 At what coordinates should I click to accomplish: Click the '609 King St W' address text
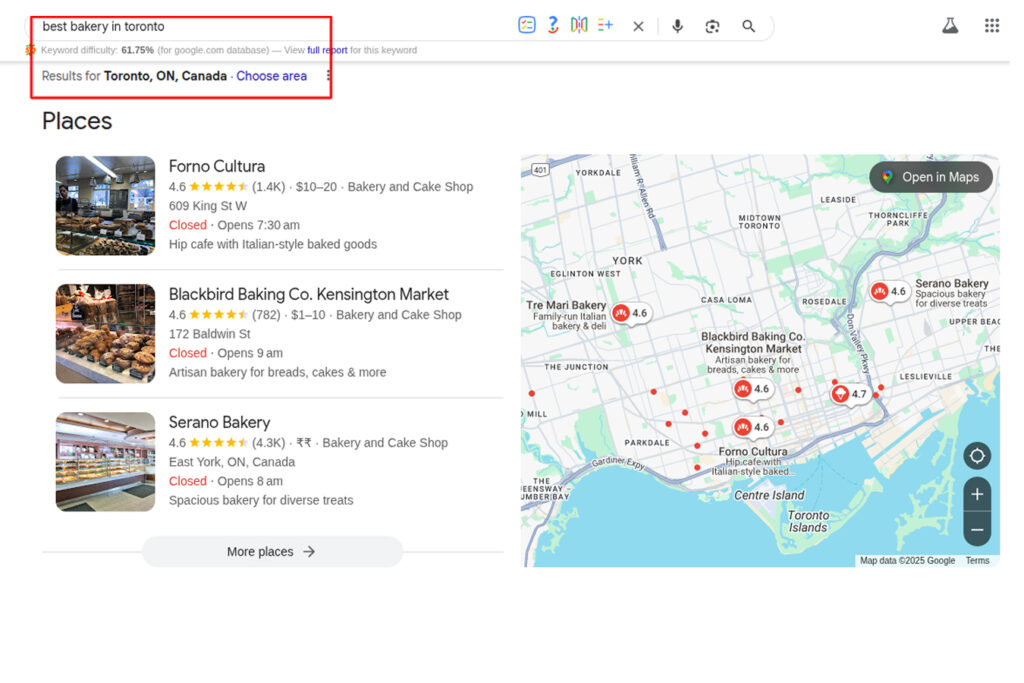point(208,206)
